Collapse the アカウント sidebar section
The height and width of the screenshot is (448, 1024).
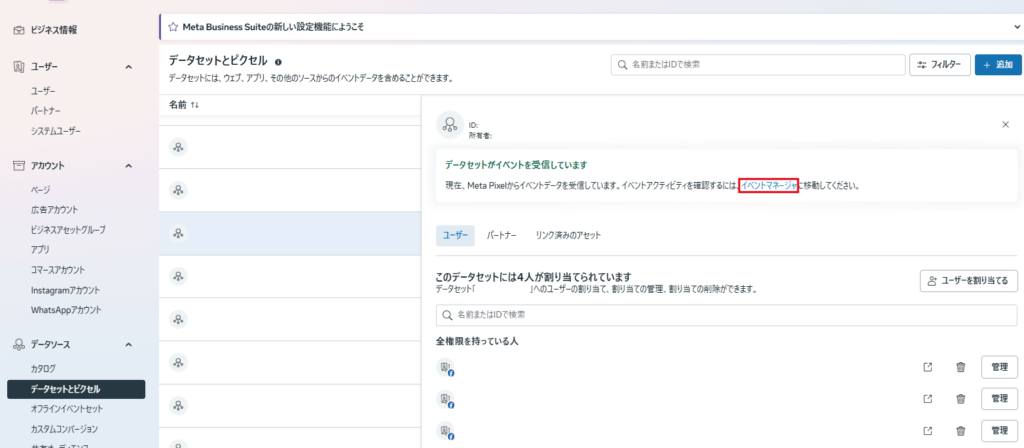pyautogui.click(x=128, y=165)
